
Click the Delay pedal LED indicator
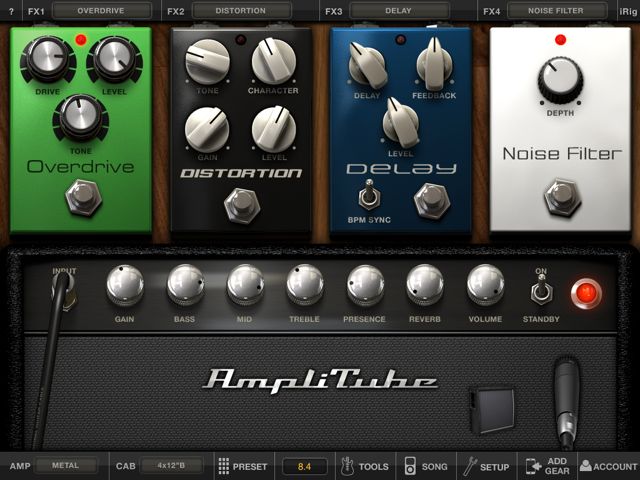point(400,40)
